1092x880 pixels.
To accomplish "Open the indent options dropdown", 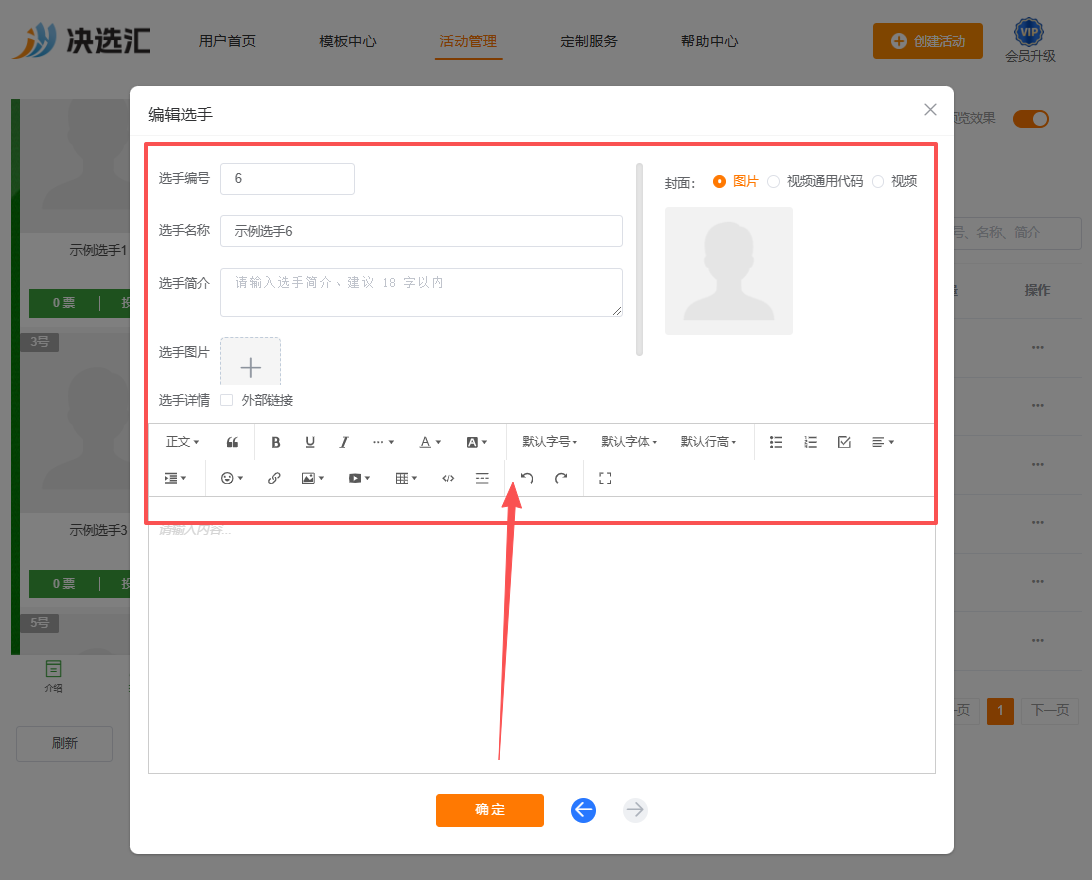I will coord(175,478).
